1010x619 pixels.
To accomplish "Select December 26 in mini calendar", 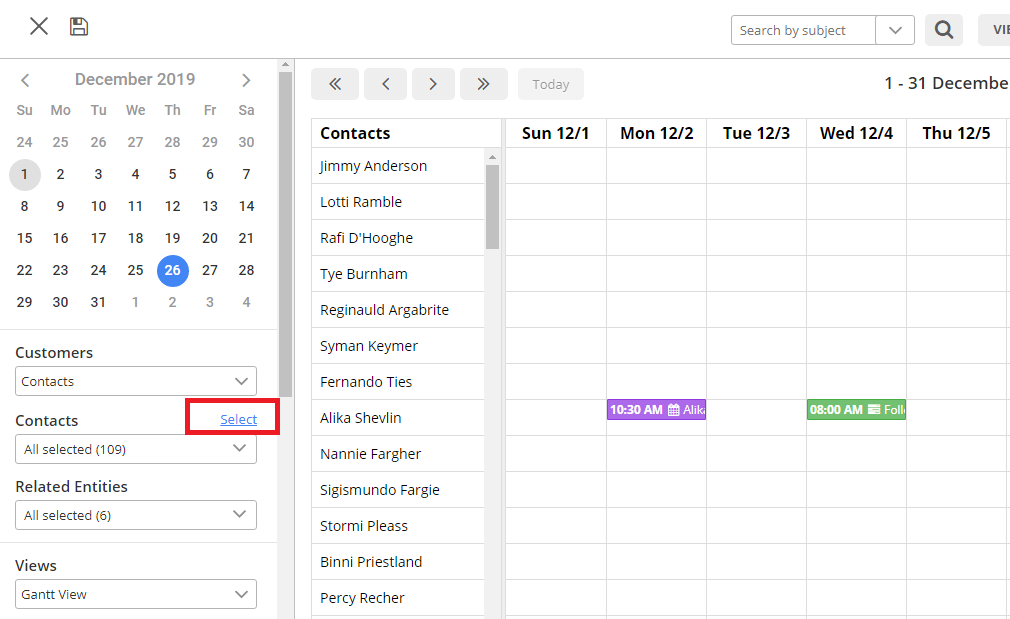I will 173,270.
